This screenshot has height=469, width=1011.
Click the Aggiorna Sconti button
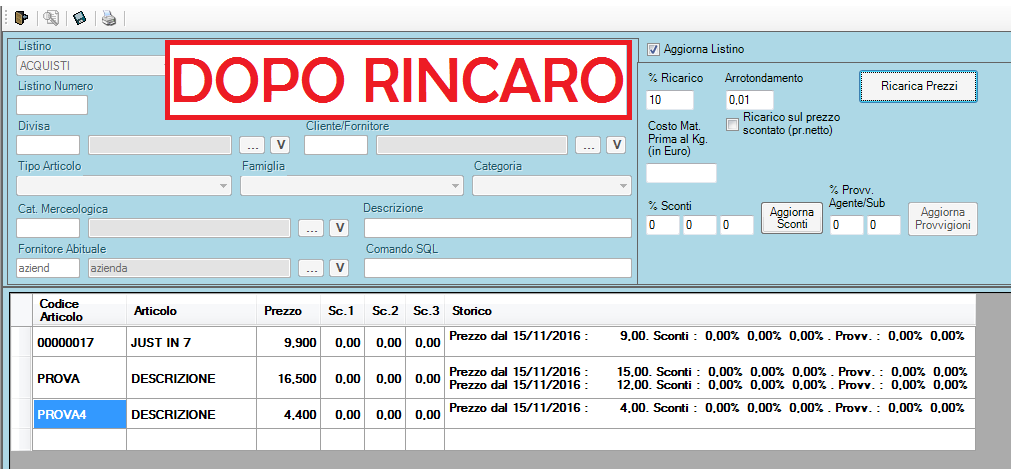[x=792, y=219]
